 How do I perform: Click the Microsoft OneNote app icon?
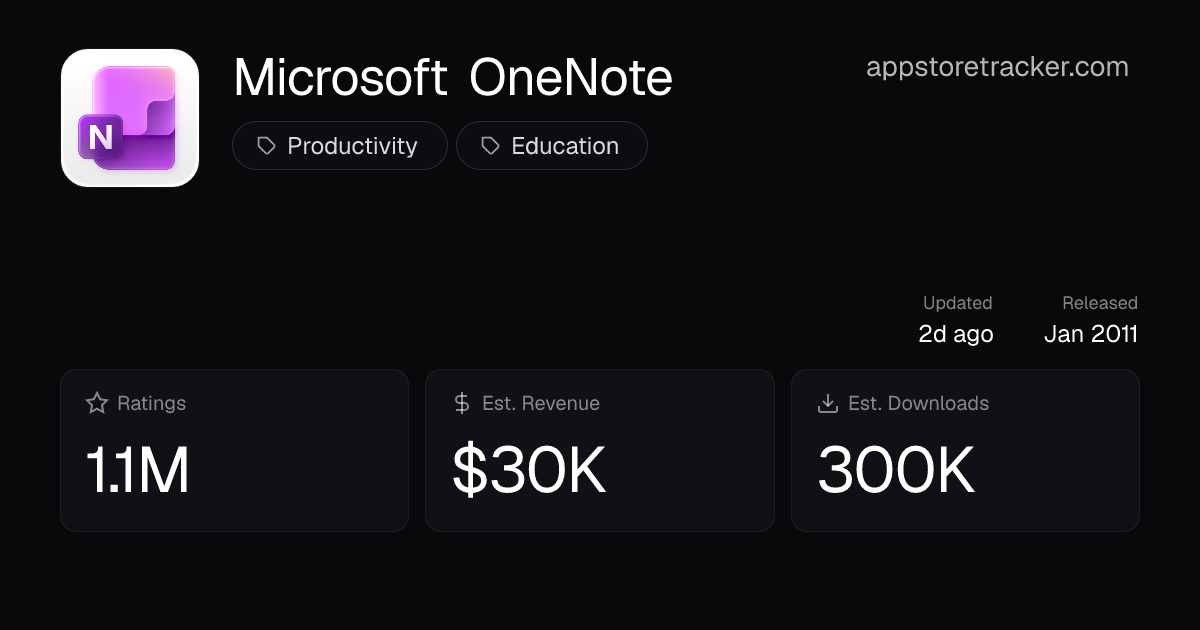(x=130, y=118)
